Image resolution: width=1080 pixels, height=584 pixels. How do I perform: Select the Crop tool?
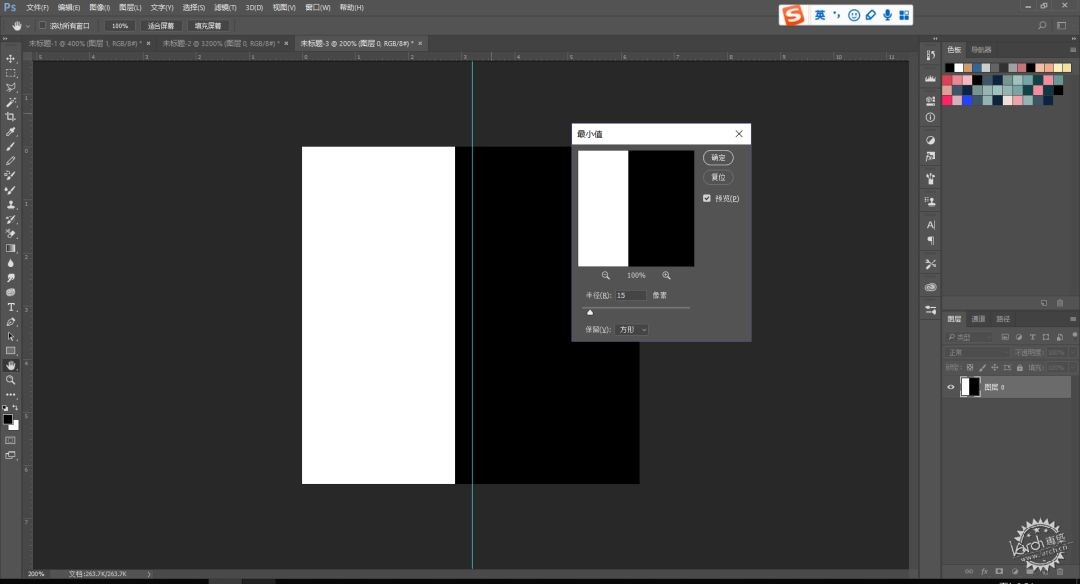pyautogui.click(x=10, y=116)
